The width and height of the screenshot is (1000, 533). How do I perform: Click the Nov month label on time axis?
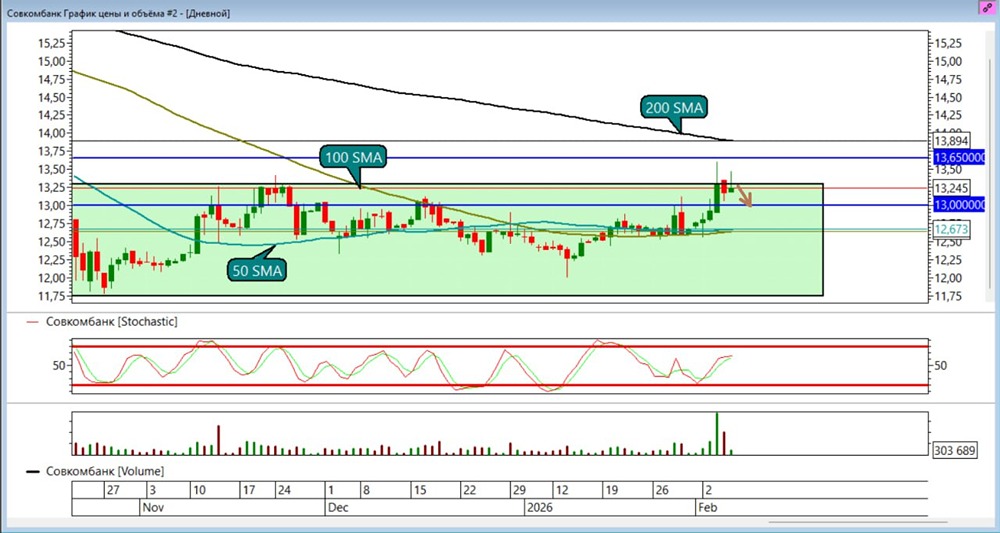(152, 507)
